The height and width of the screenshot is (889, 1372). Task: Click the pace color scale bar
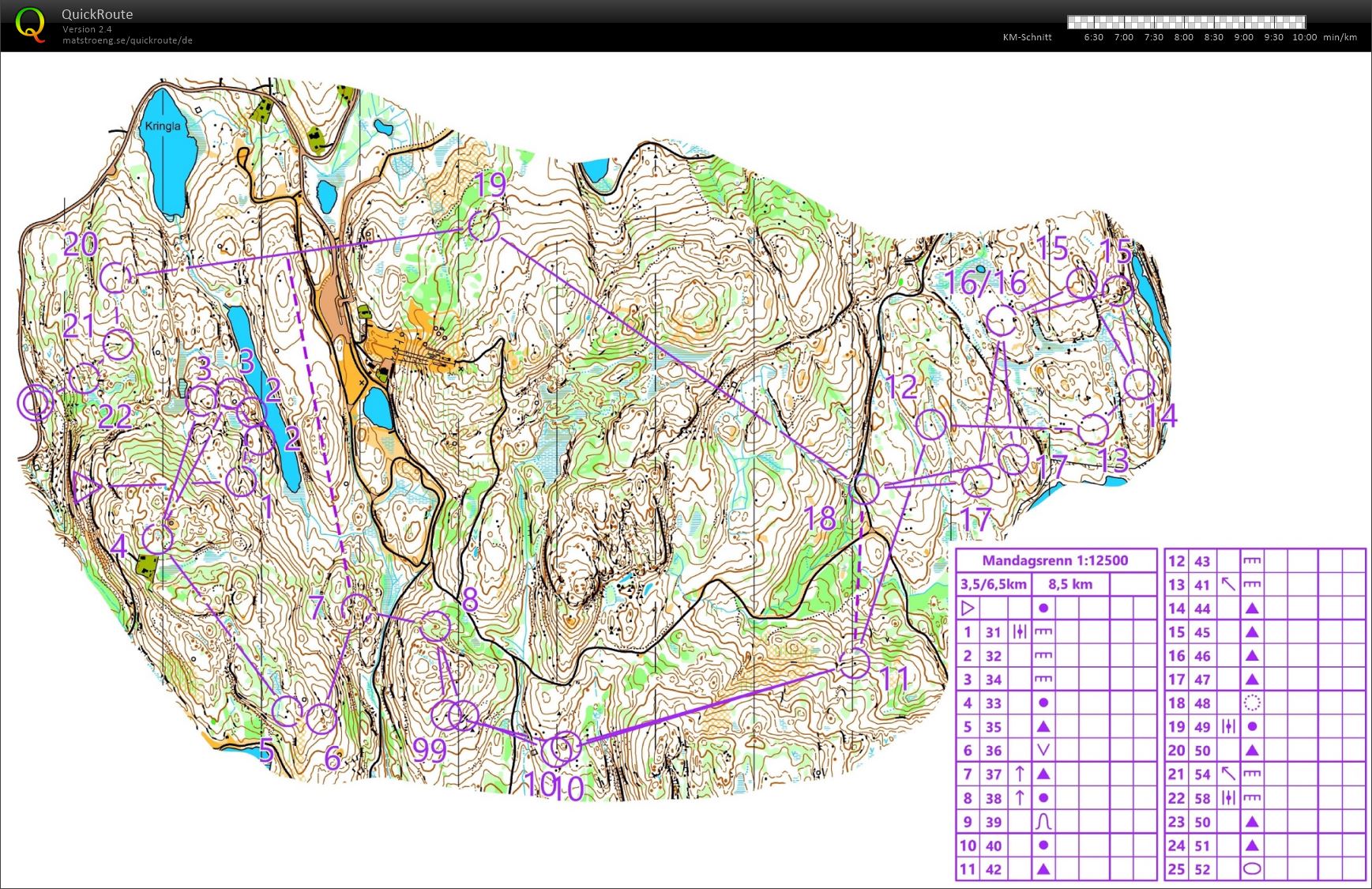coord(1186,22)
